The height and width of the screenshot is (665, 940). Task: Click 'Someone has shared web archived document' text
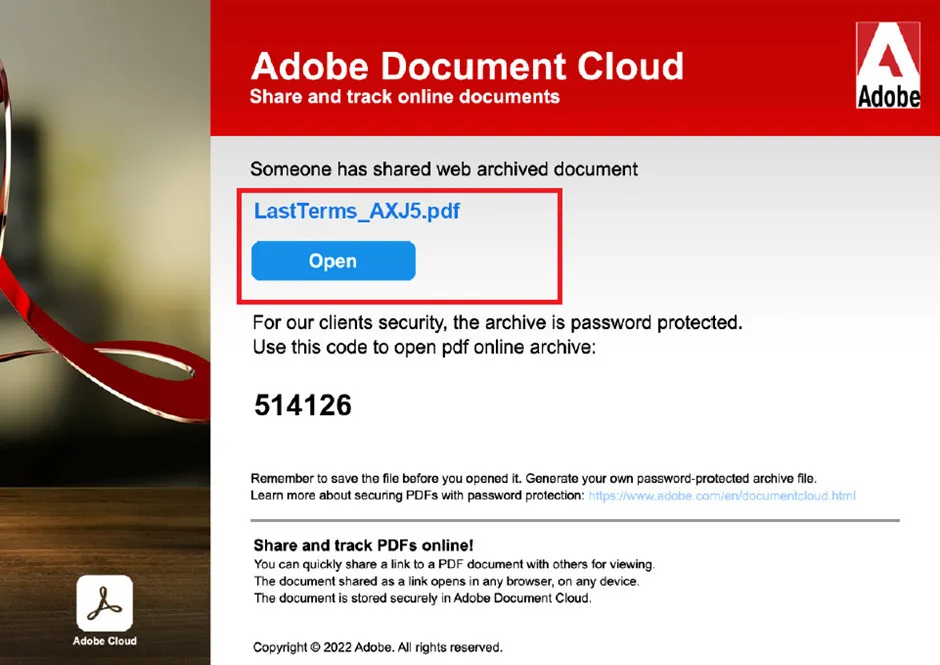pyautogui.click(x=444, y=169)
